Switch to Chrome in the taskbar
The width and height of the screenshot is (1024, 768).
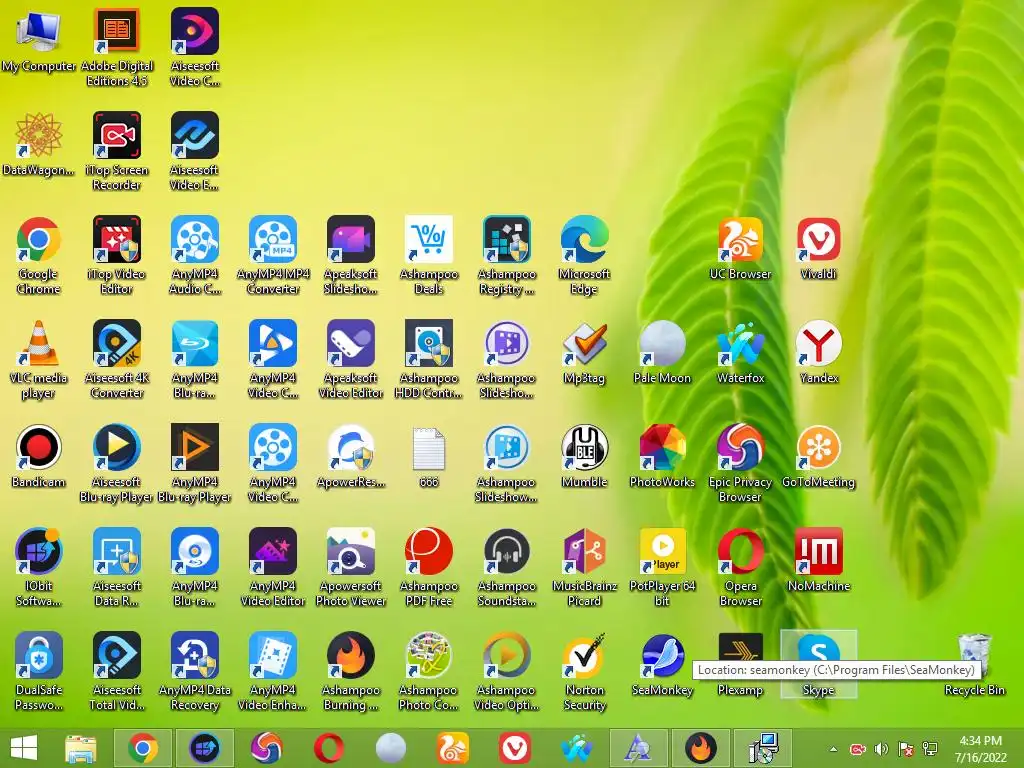point(142,748)
